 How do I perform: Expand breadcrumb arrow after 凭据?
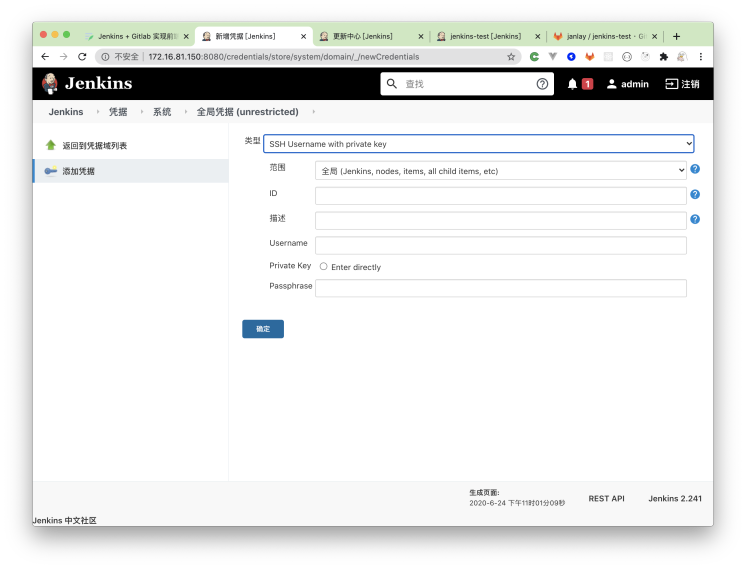142,112
